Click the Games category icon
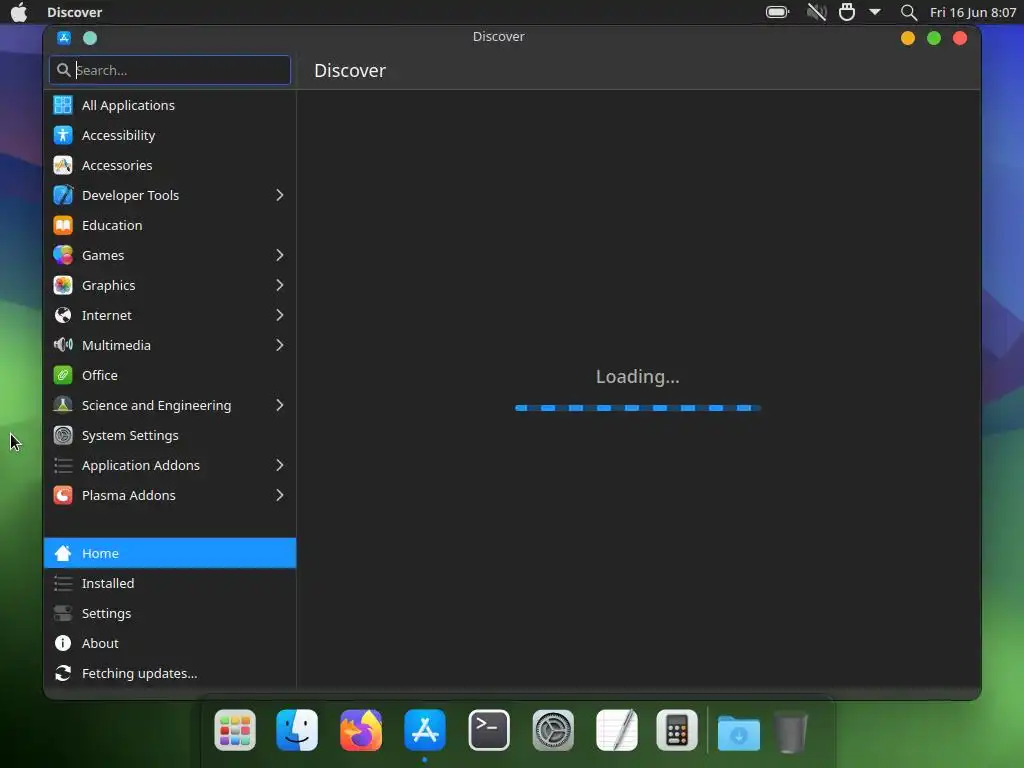Image resolution: width=1024 pixels, height=768 pixels. [63, 255]
